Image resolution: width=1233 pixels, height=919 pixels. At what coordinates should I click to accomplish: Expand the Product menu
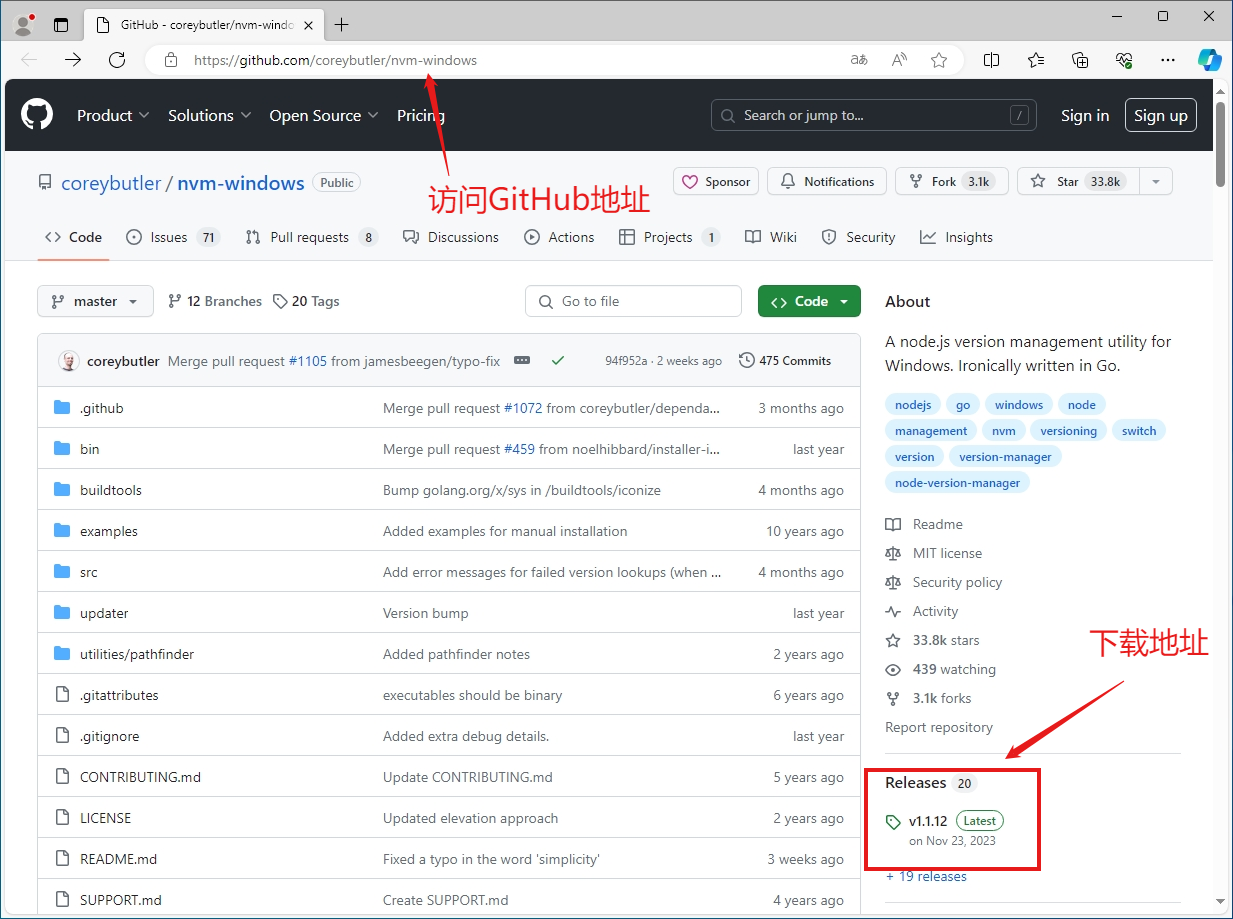113,115
